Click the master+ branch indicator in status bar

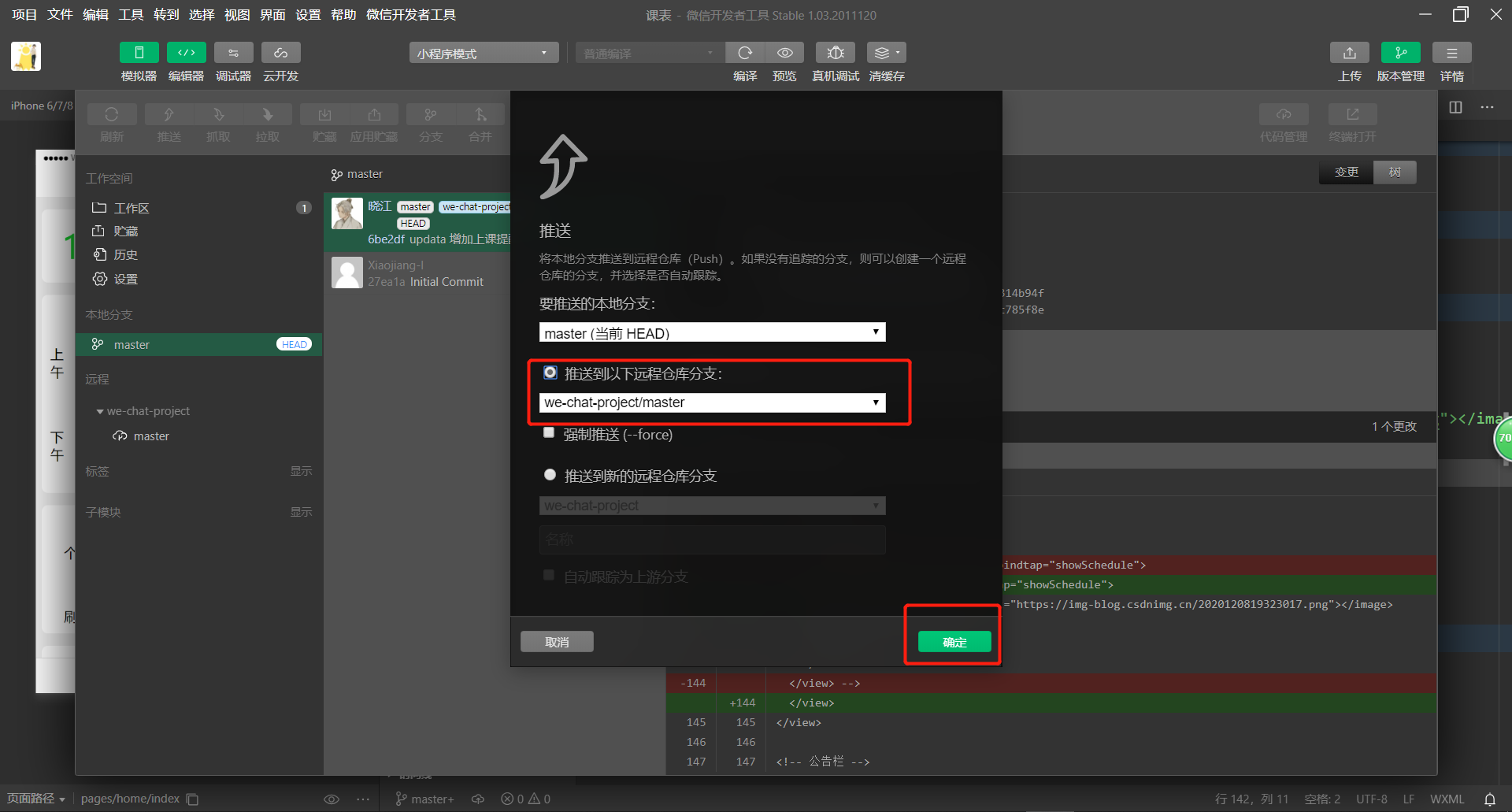click(x=424, y=799)
